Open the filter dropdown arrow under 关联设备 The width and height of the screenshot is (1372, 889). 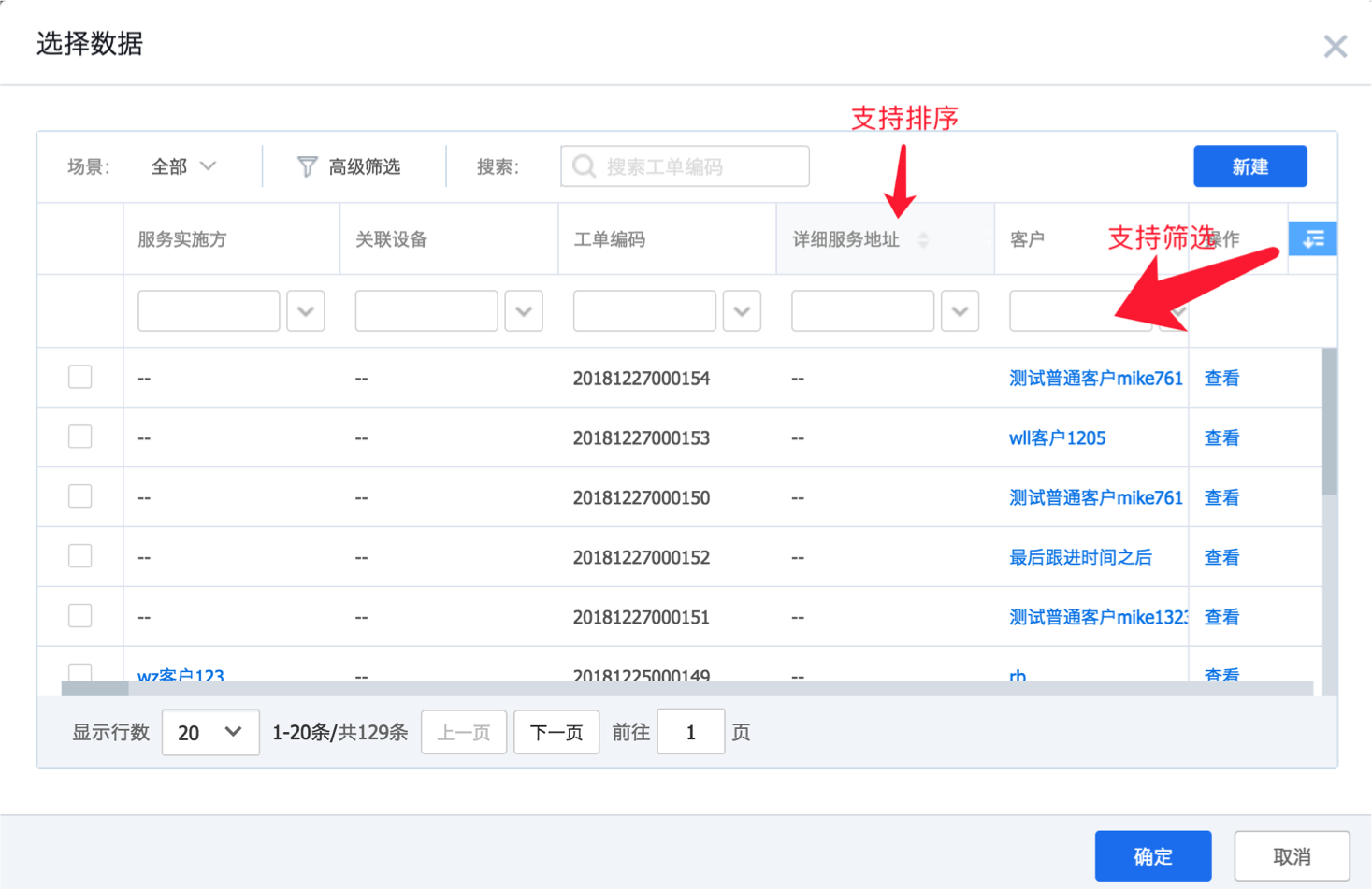click(524, 311)
